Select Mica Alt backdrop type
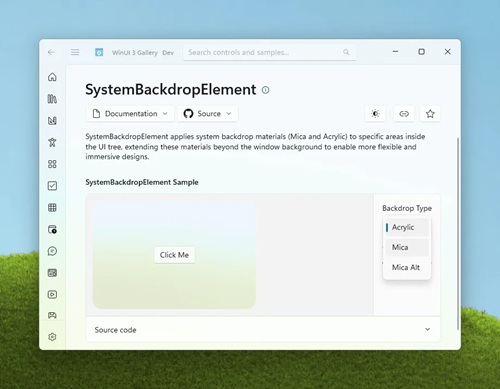The image size is (500, 389). click(407, 267)
